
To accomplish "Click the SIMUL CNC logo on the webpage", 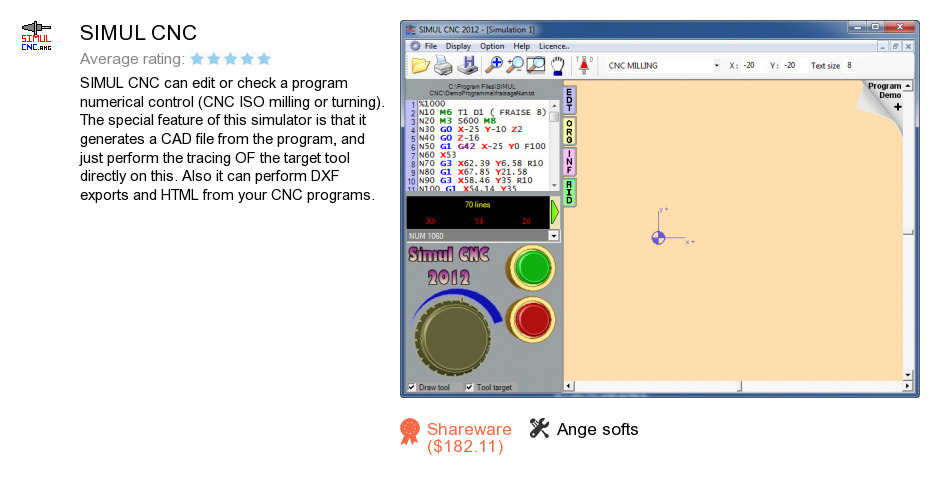I will point(37,37).
